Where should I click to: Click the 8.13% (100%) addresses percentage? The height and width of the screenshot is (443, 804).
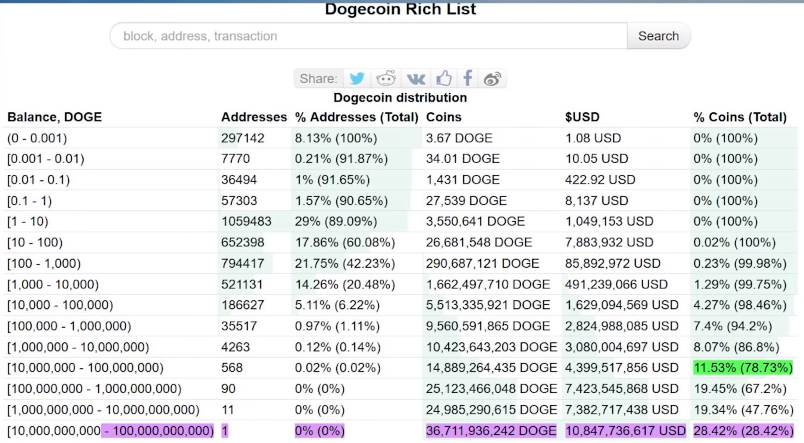336,138
